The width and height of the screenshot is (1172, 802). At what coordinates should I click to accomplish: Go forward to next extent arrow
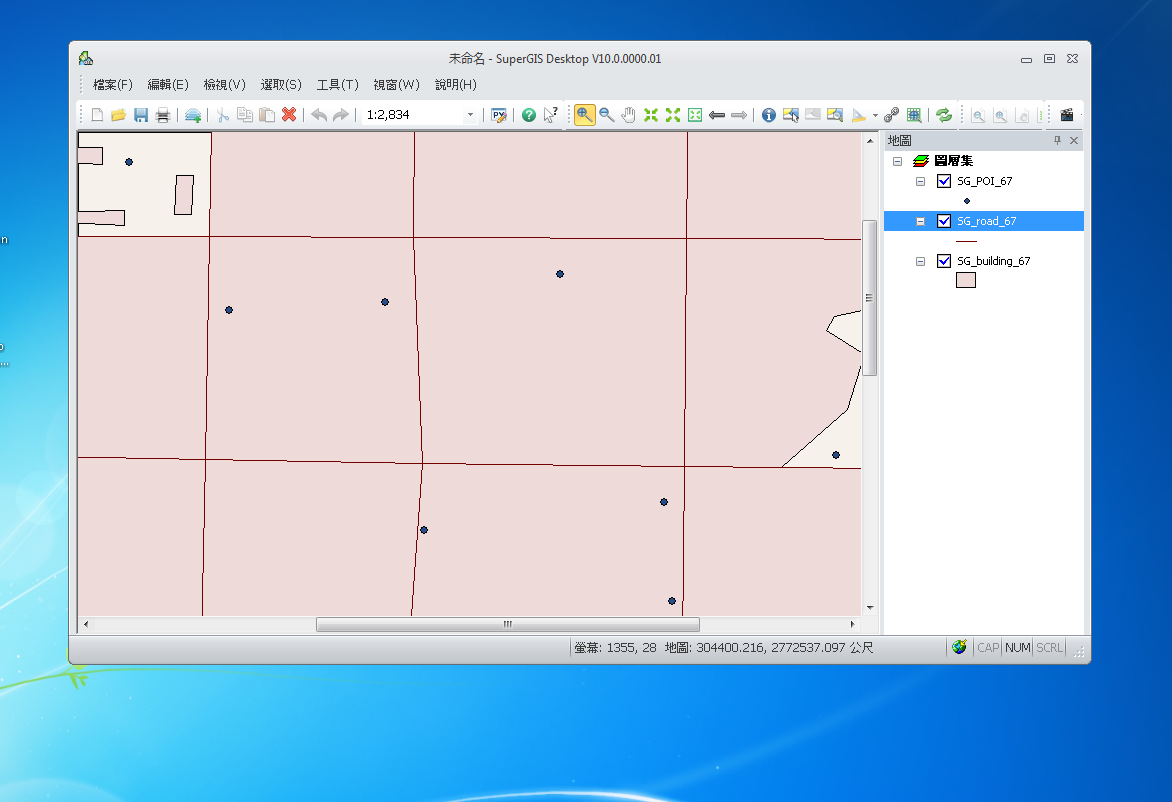(x=739, y=115)
